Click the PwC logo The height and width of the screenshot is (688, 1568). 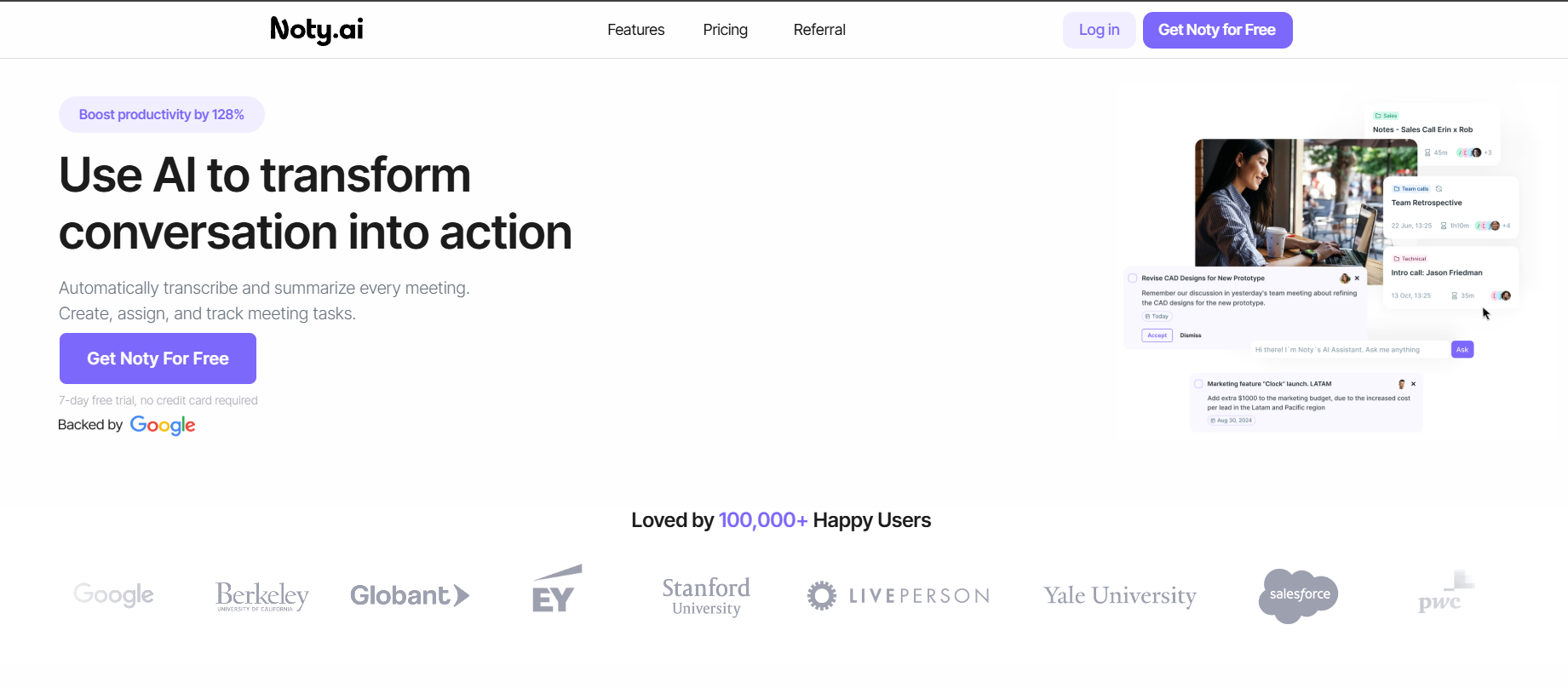pyautogui.click(x=1446, y=592)
